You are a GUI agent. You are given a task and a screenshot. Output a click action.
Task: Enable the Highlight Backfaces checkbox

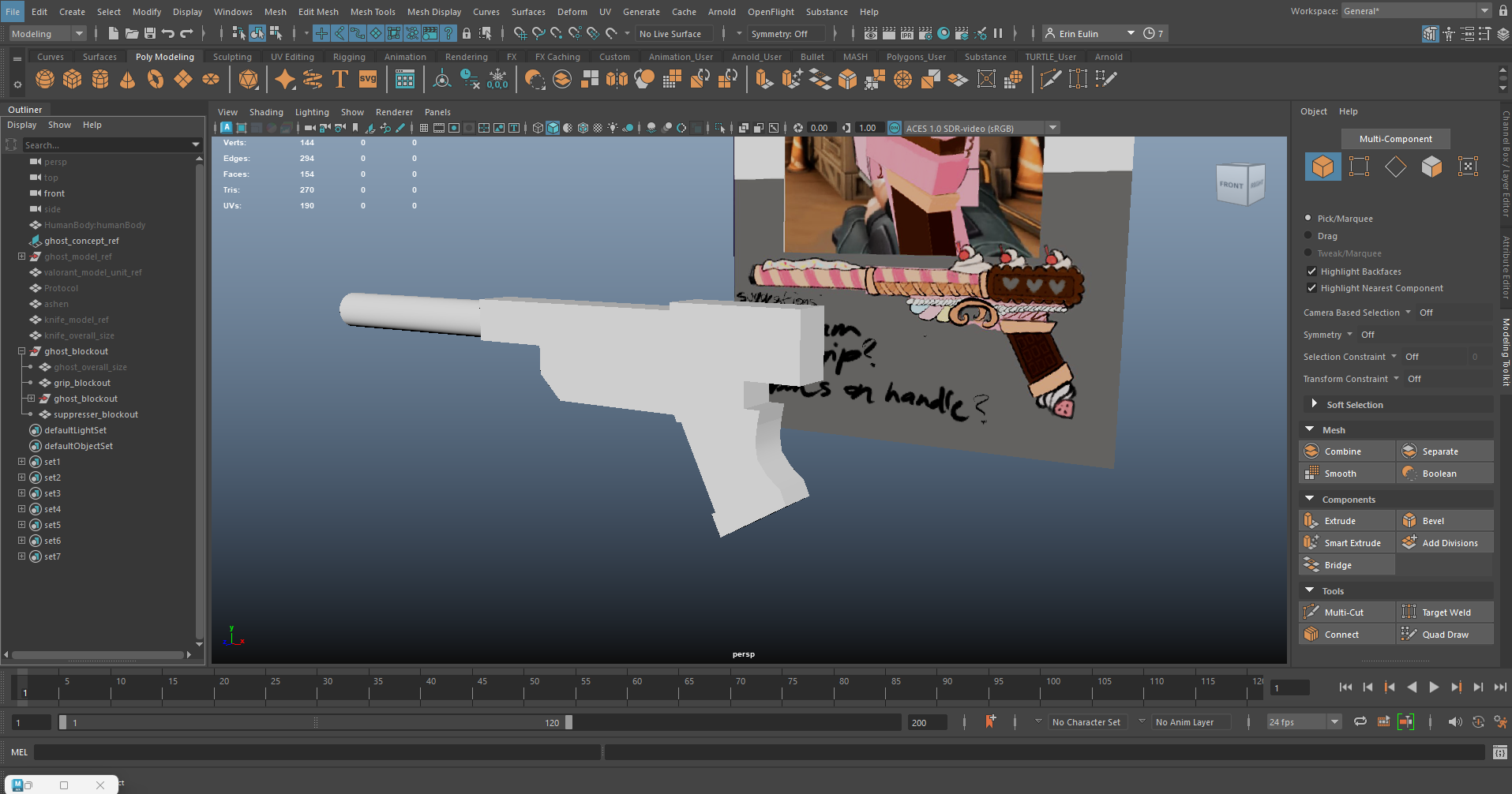pos(1311,271)
